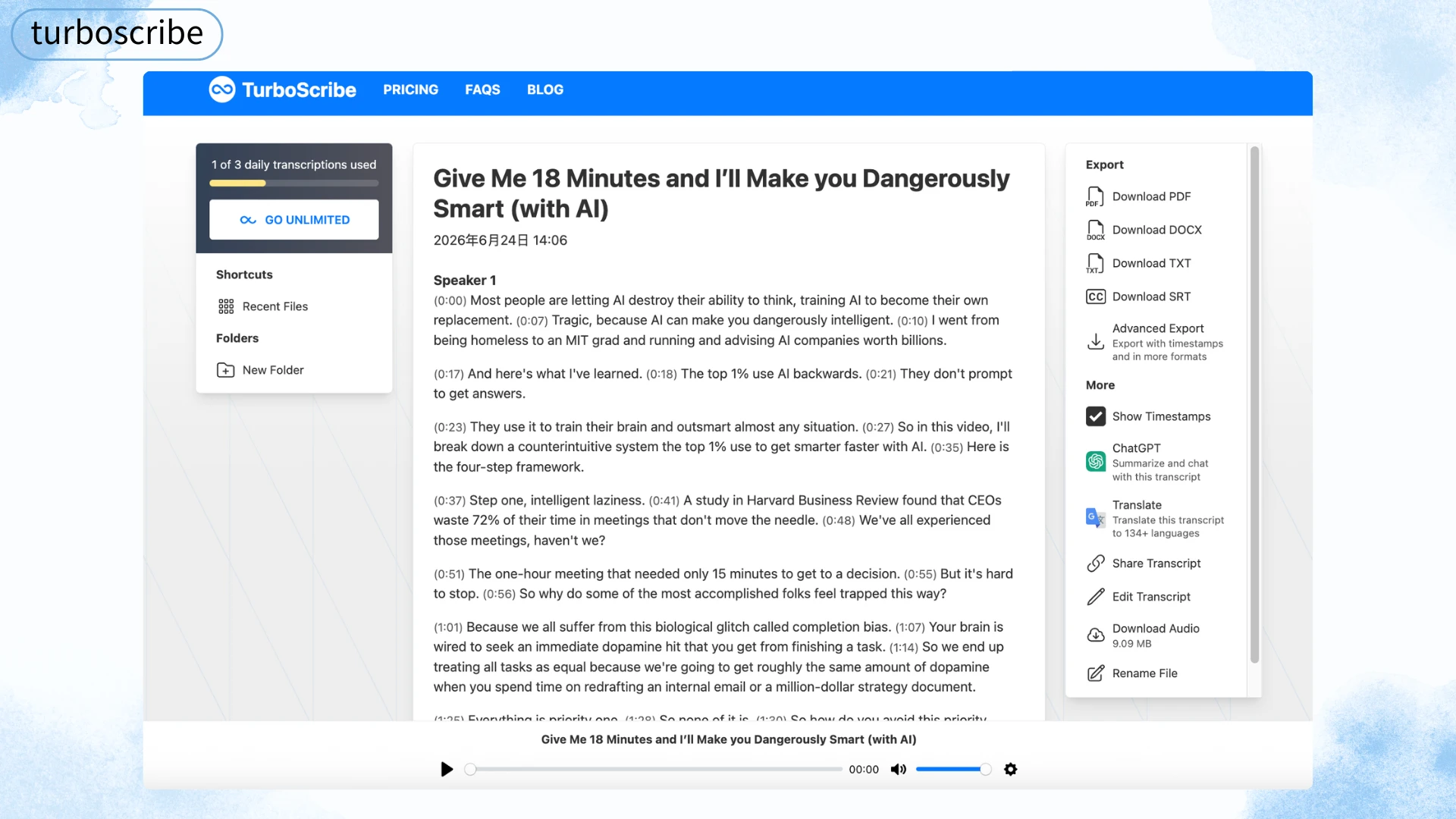The image size is (1456, 819).
Task: Adjust the blue volume slider
Action: pos(953,769)
